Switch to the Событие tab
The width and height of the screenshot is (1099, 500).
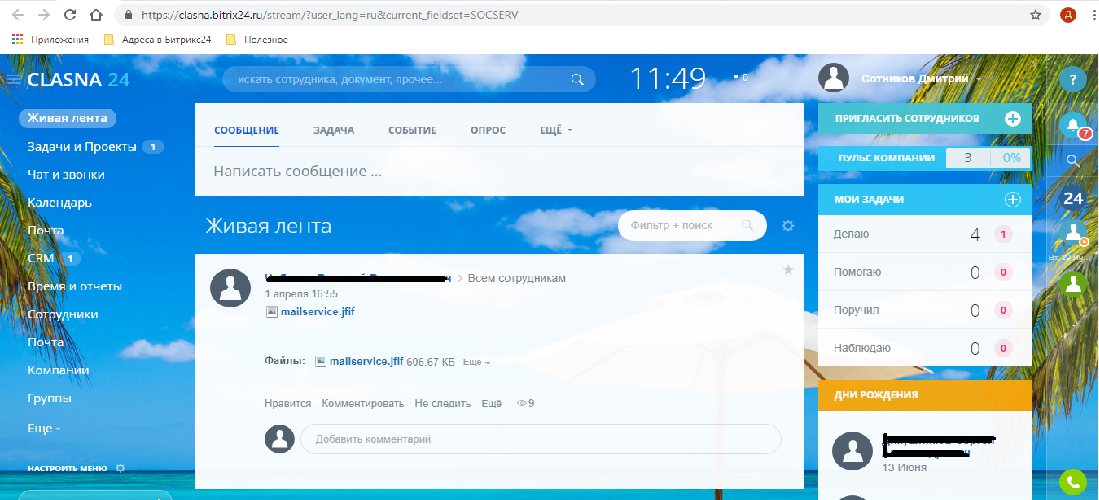point(412,130)
